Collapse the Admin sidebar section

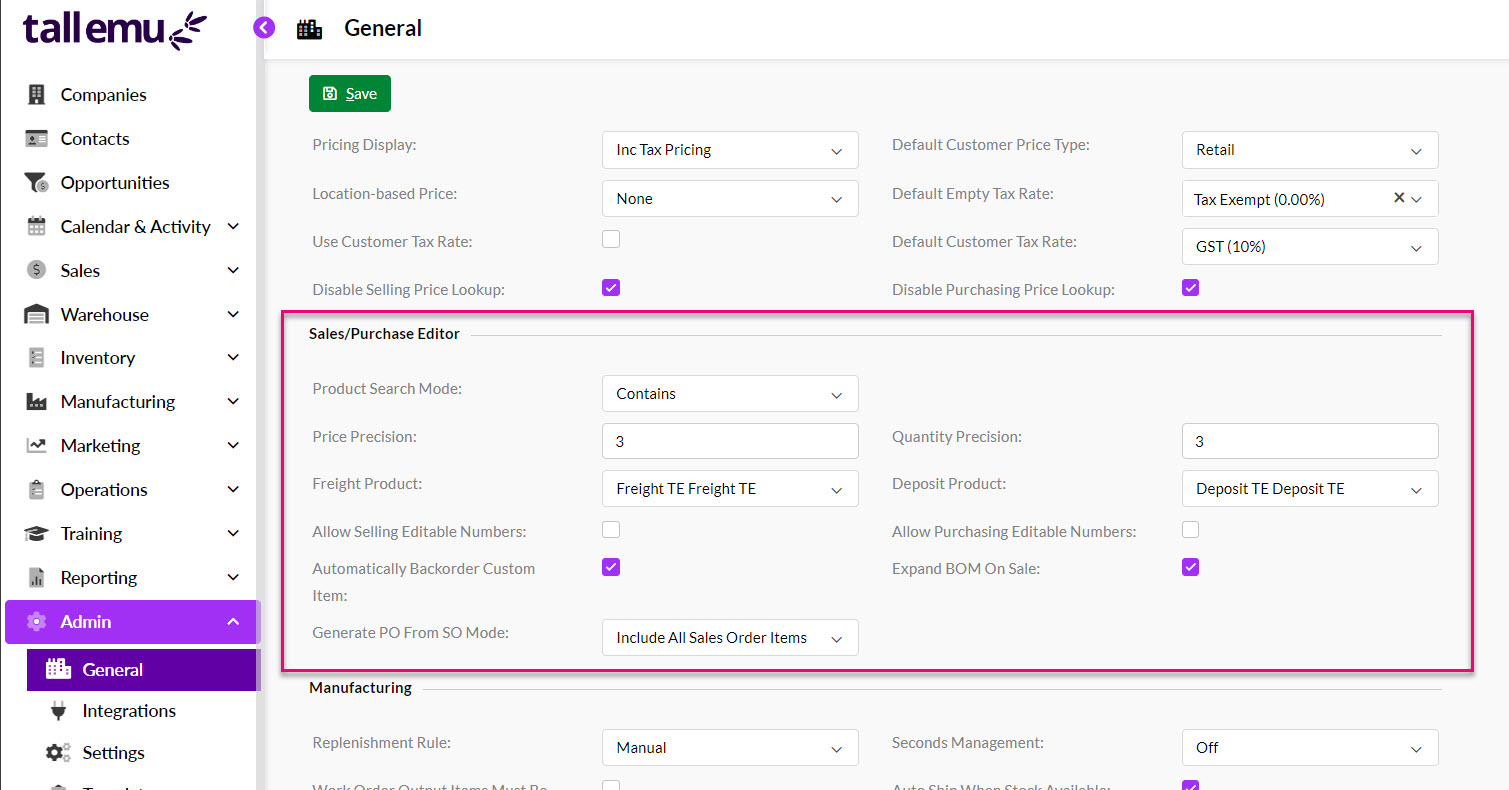point(232,621)
